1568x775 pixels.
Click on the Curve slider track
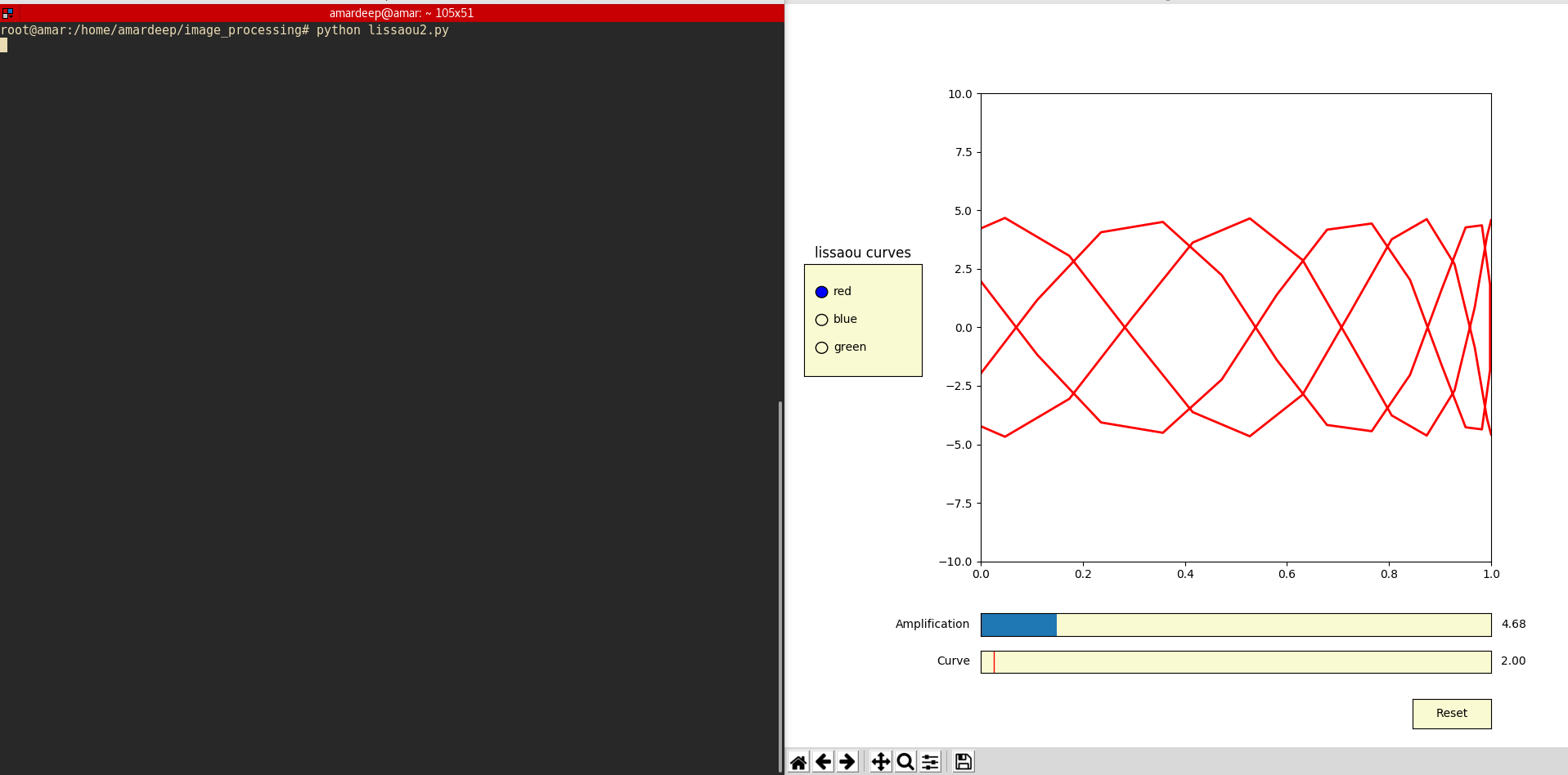click(x=1236, y=662)
